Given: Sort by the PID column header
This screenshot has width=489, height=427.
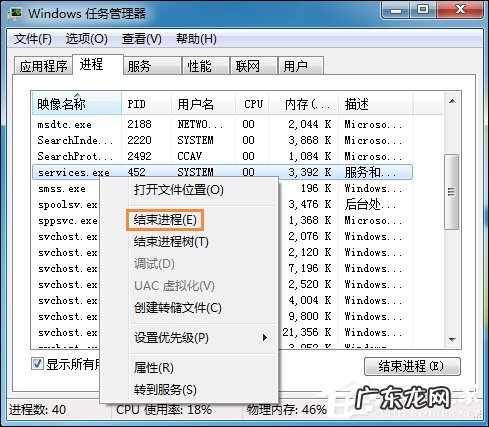Looking at the screenshot, I should (x=147, y=104).
